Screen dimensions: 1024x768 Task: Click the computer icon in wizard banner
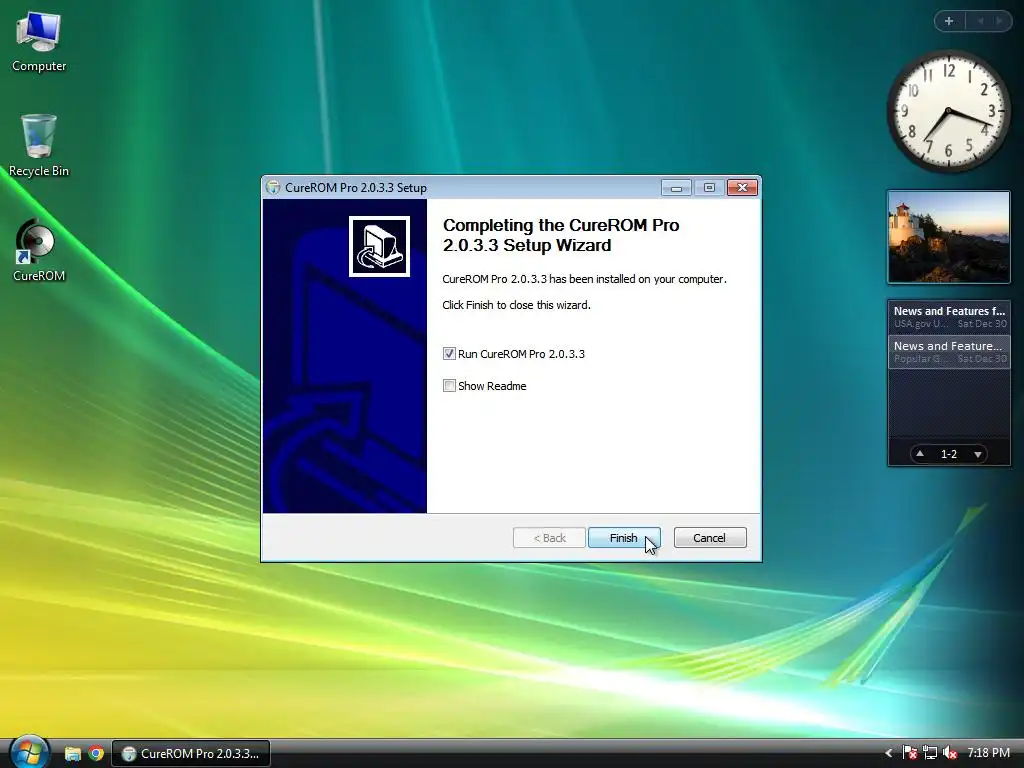(379, 246)
